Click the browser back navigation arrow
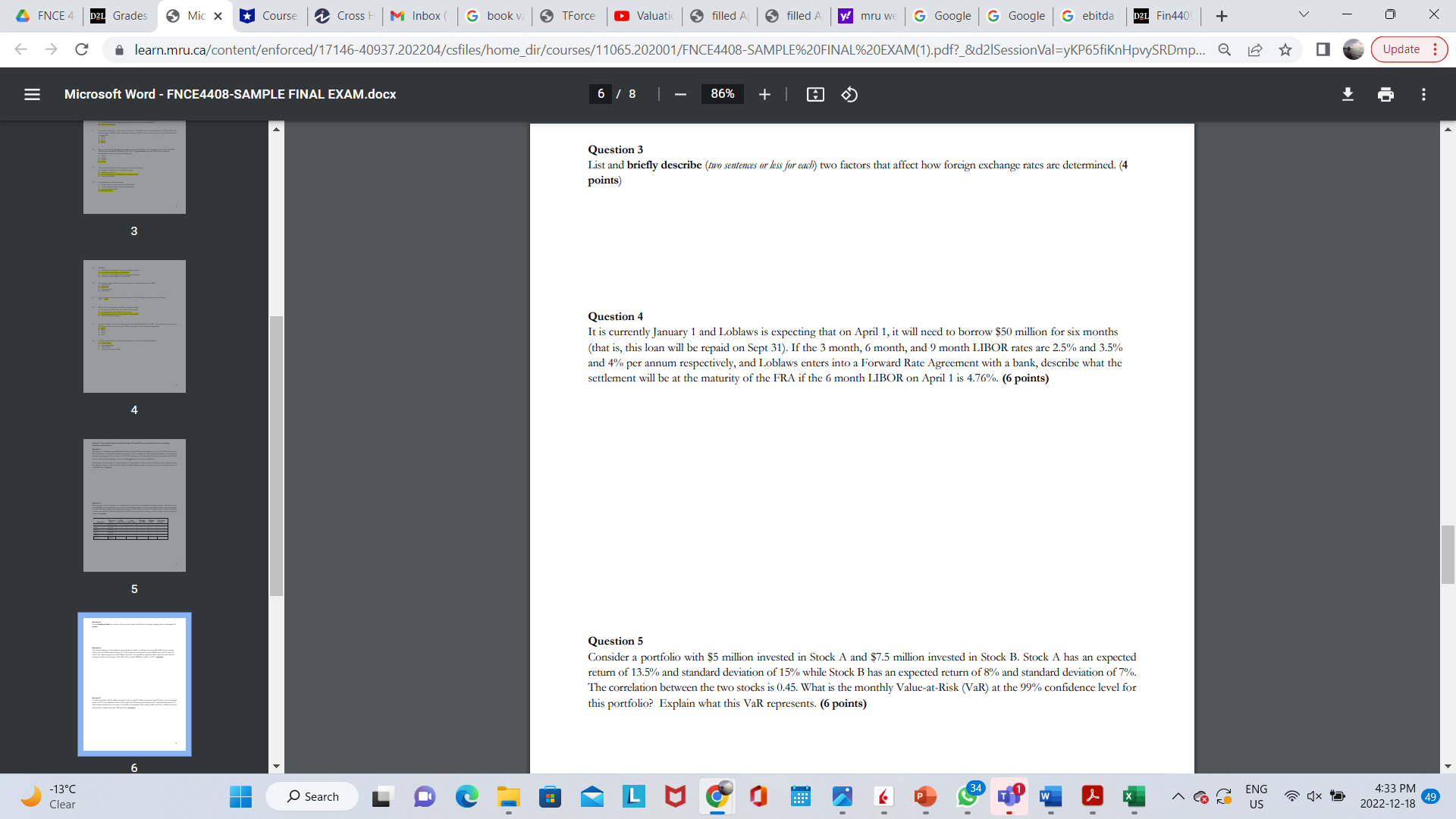The height and width of the screenshot is (819, 1456). tap(20, 49)
